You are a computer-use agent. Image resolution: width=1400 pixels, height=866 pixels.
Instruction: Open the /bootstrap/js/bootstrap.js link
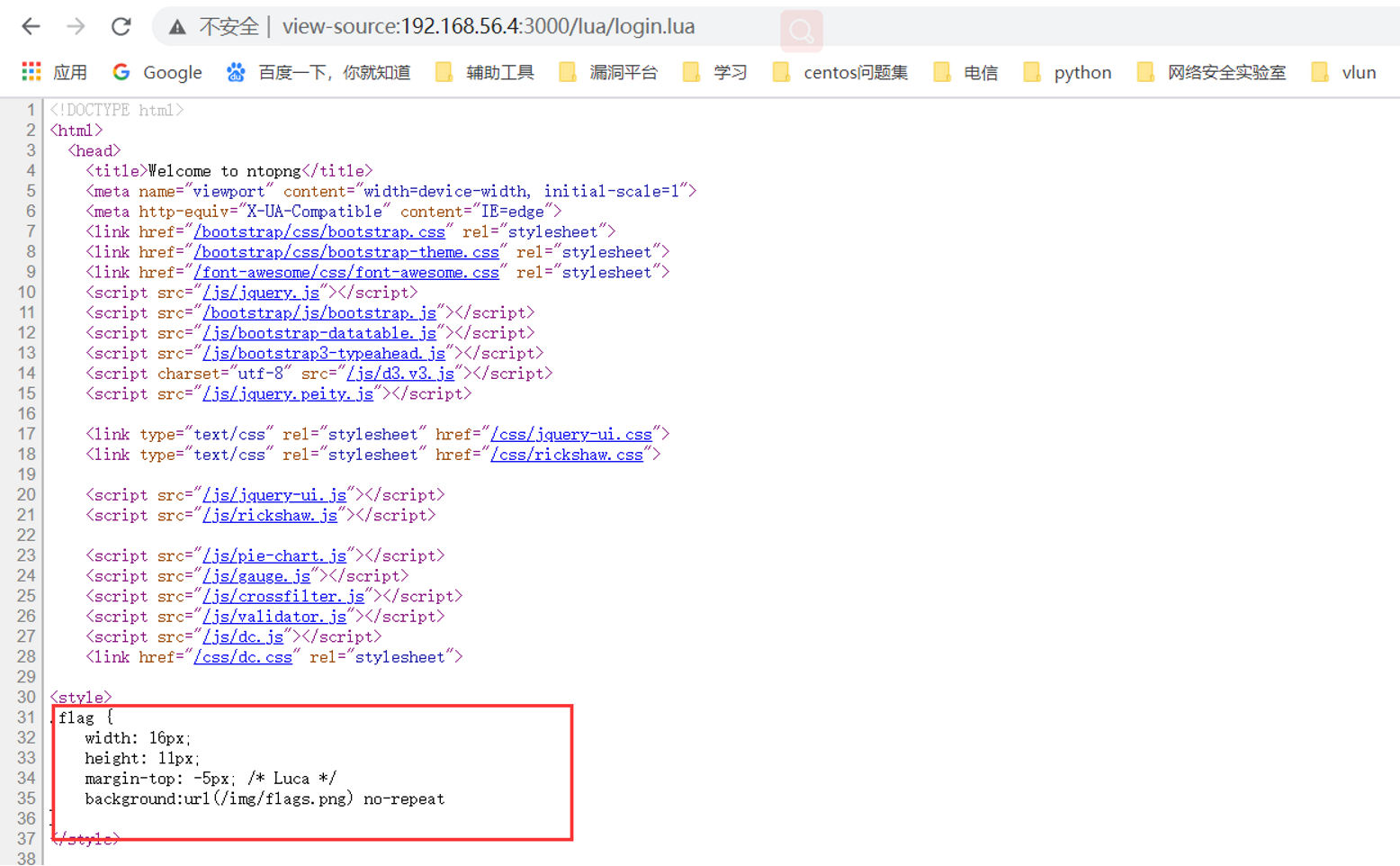tap(319, 313)
